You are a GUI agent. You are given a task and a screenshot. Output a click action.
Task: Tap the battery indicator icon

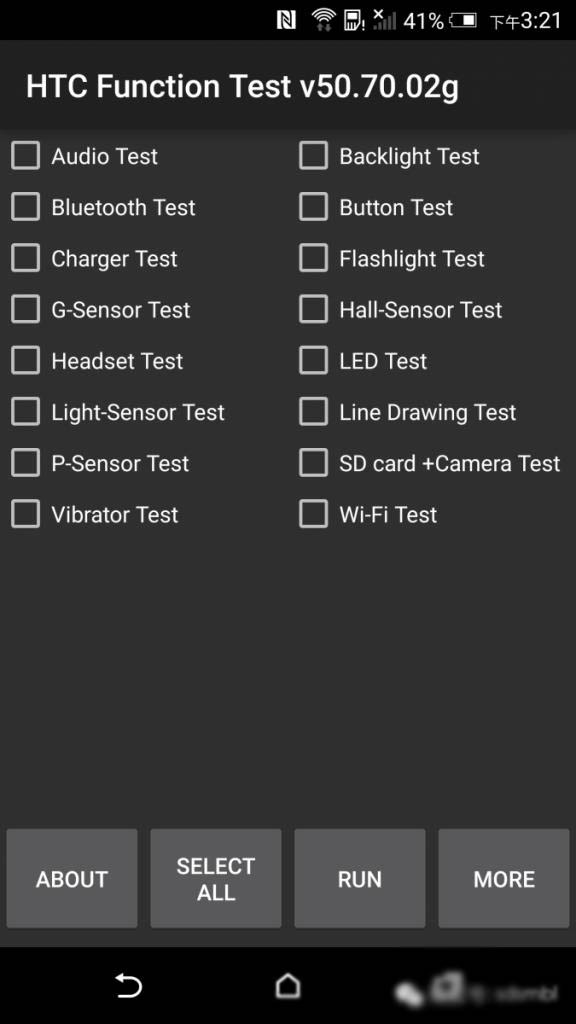click(x=463, y=21)
